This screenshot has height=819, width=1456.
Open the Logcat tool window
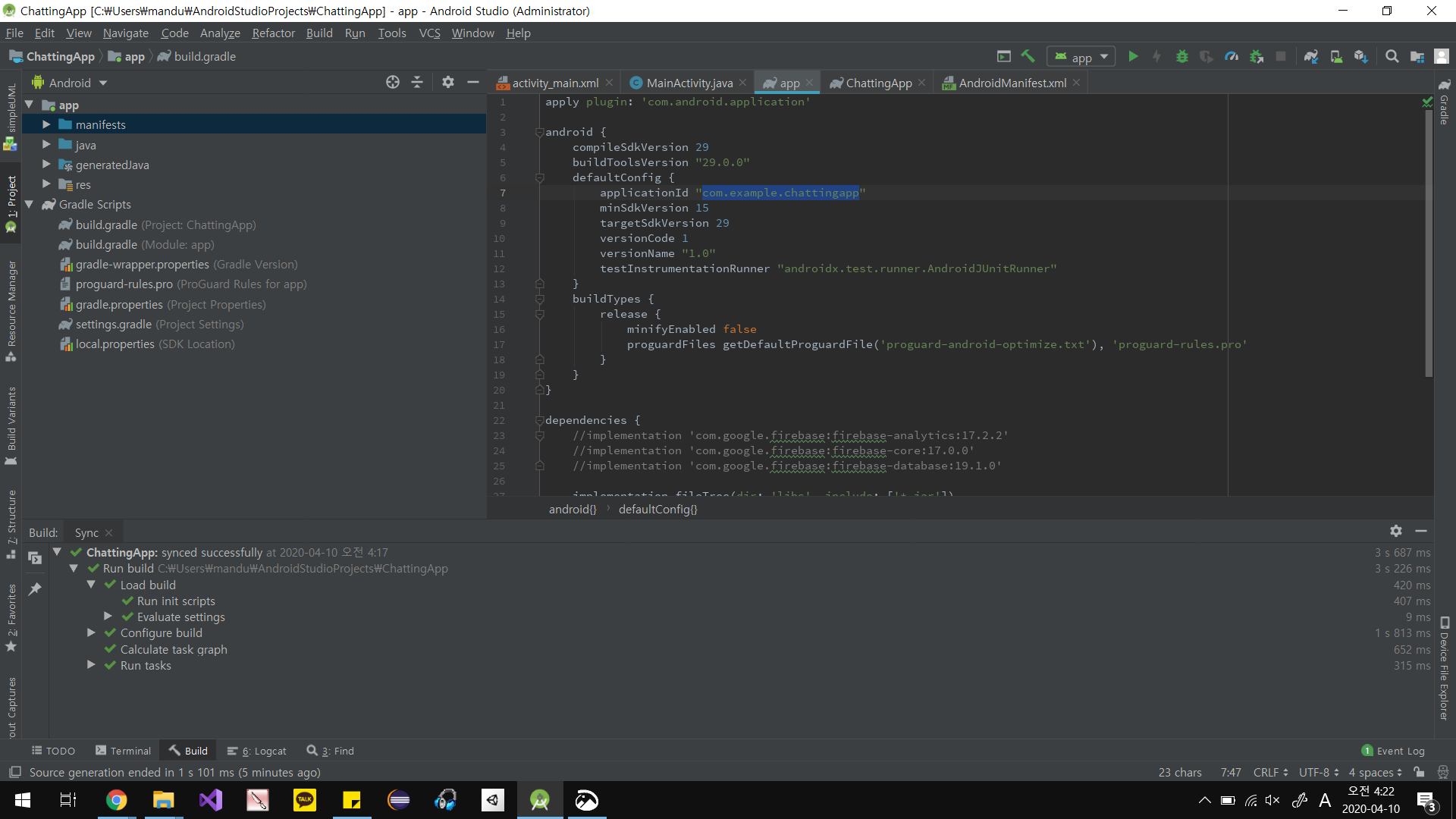[257, 751]
